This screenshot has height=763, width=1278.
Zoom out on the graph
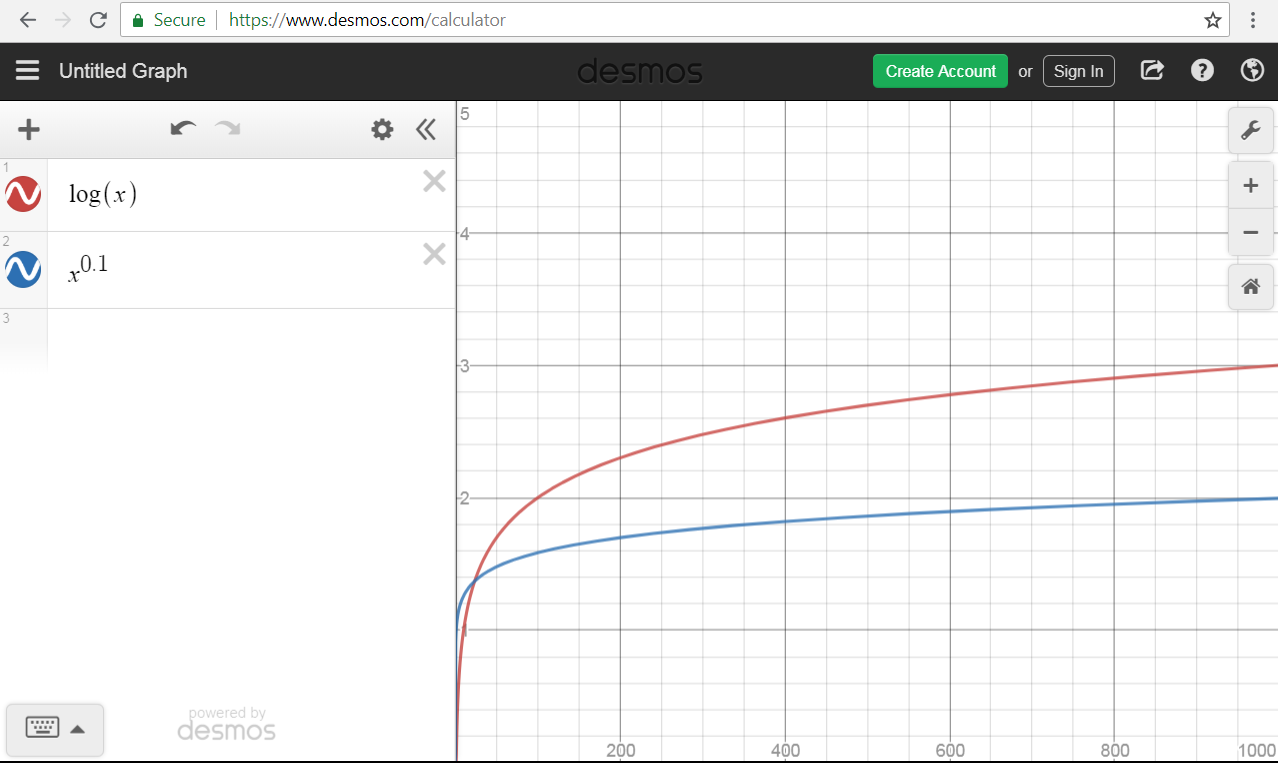[1250, 233]
